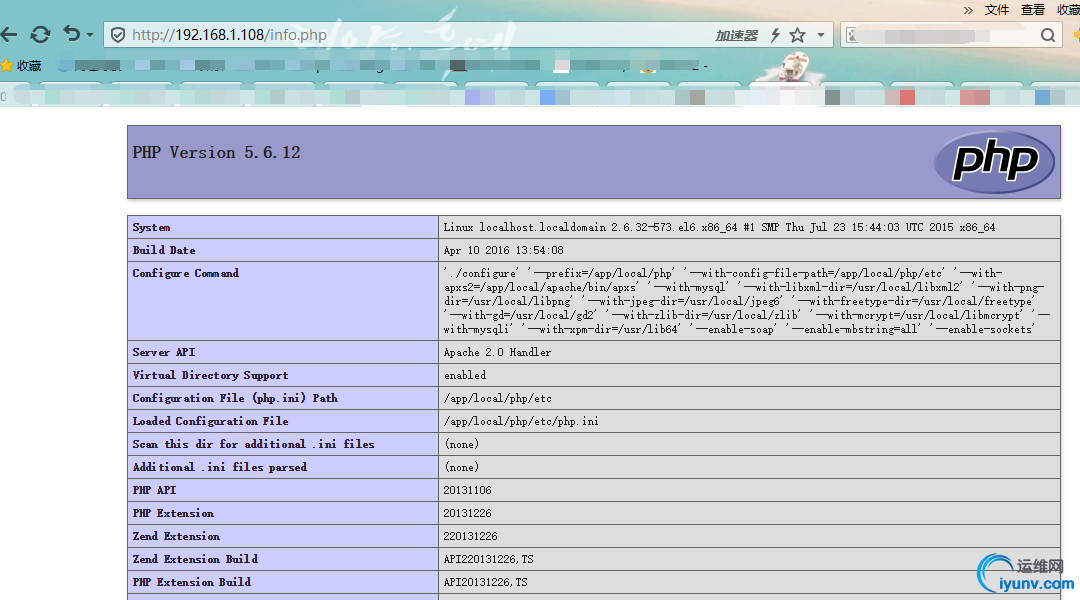Click Scan this dir for additional .ini files
This screenshot has height=600, width=1080.
point(253,444)
